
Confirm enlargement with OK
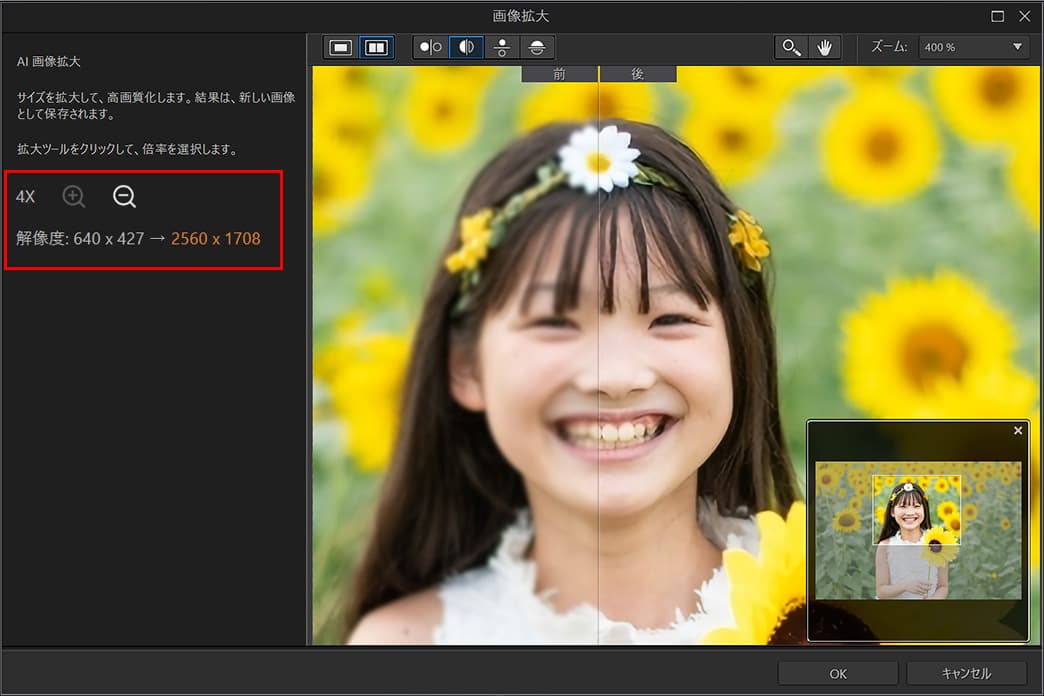(838, 673)
